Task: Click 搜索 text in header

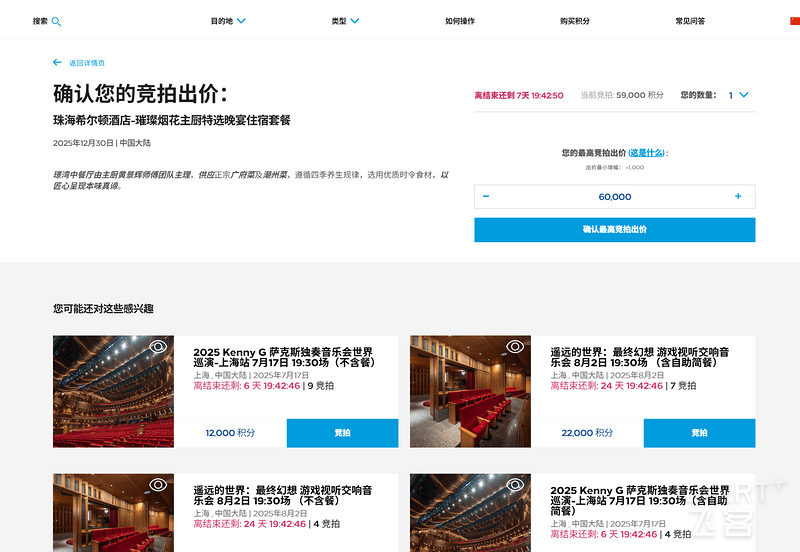Action: [x=40, y=21]
